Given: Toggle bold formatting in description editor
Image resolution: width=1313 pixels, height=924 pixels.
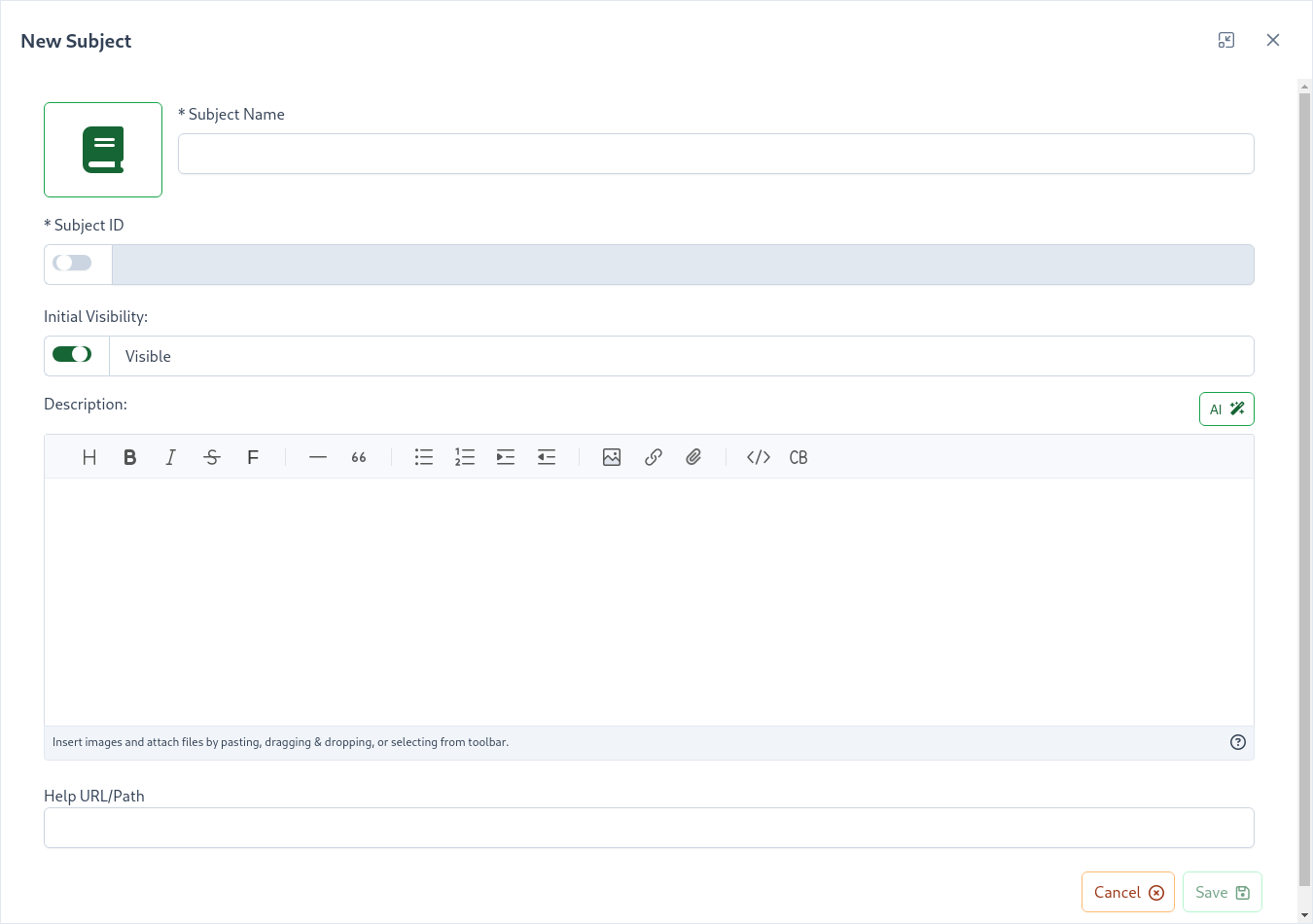Looking at the screenshot, I should click(130, 457).
